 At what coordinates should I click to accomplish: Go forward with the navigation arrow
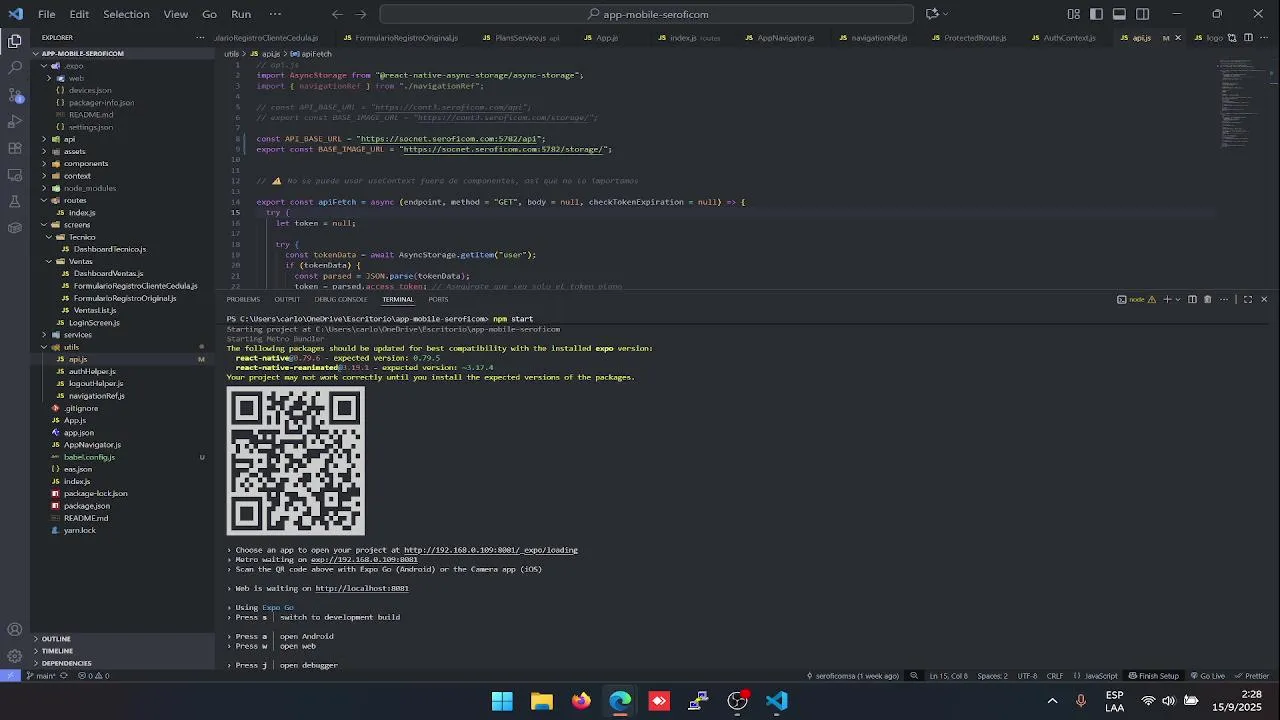pyautogui.click(x=361, y=14)
